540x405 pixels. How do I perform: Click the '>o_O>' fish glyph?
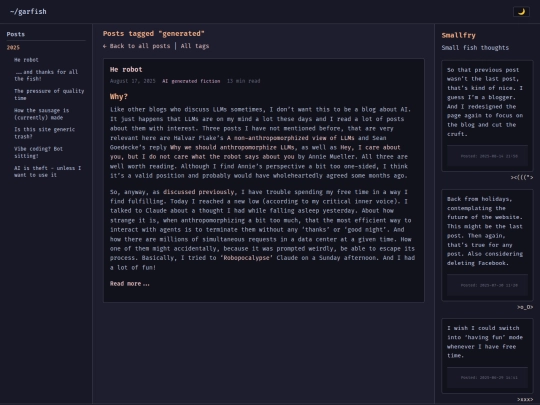(525, 307)
